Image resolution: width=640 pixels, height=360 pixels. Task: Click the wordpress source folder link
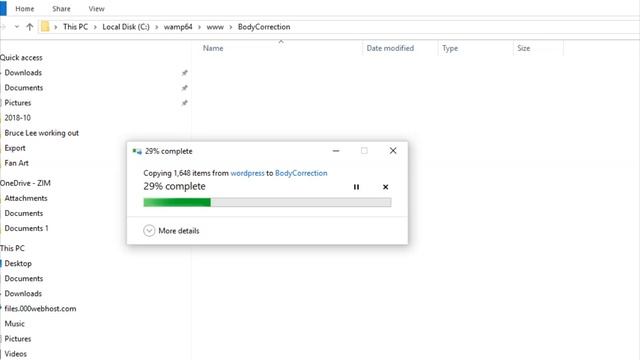point(247,173)
